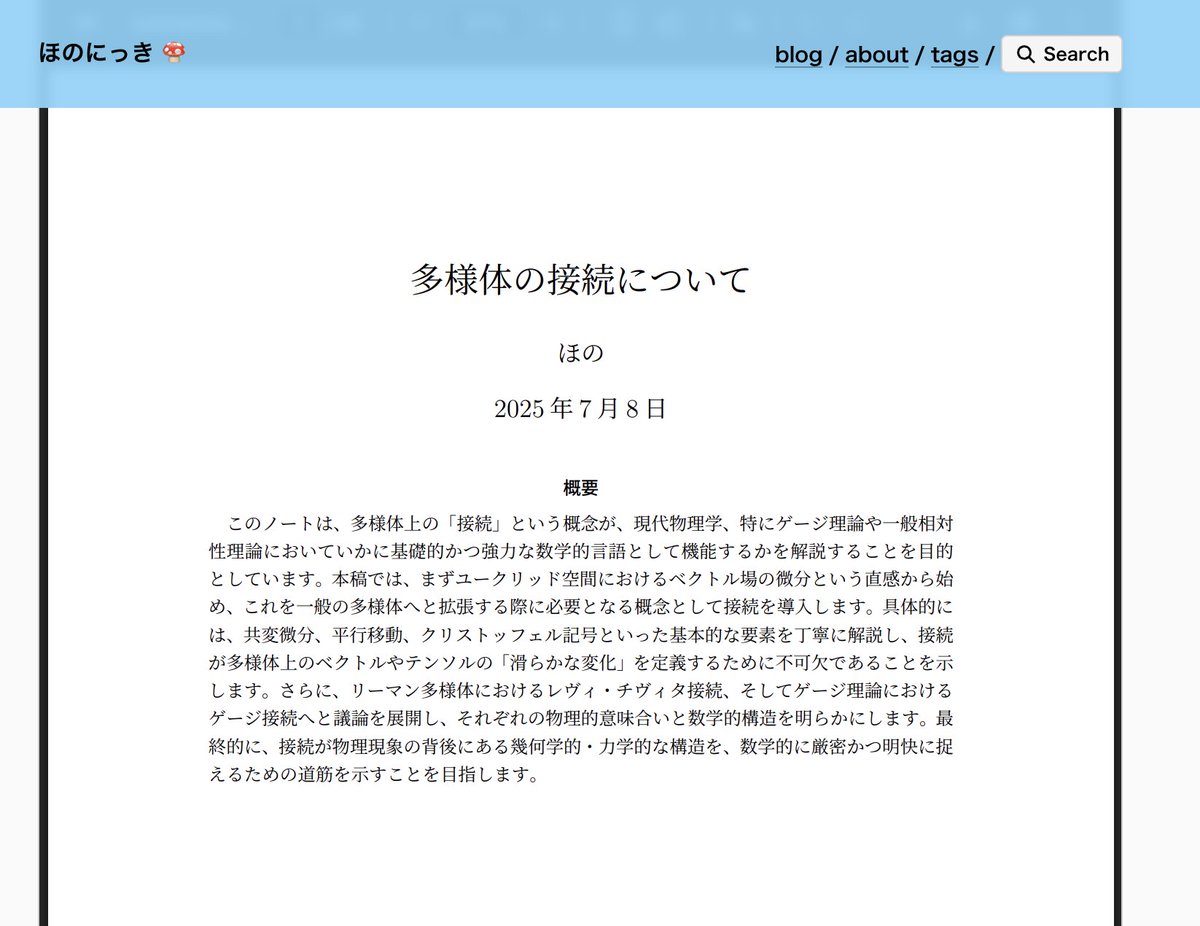
Task: Click the line beginning します。さらに、リーマン多様体
Action: 582,691
